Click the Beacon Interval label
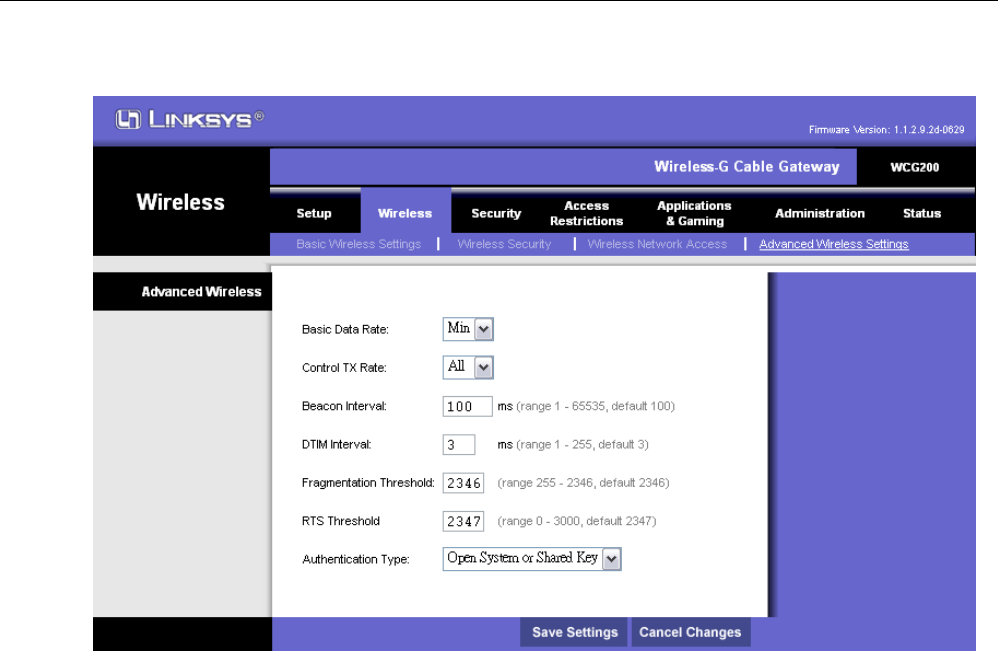The height and width of the screenshot is (651, 998). [x=344, y=406]
